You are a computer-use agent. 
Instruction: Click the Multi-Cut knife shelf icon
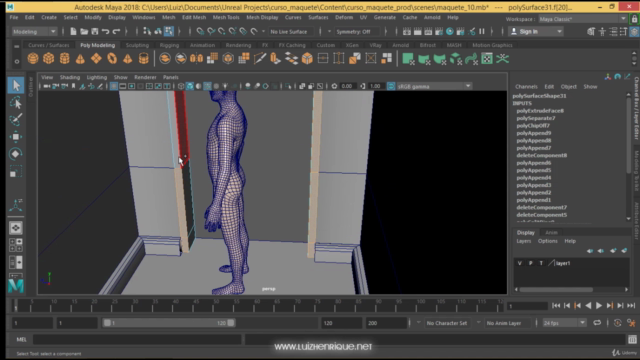click(x=260, y=59)
